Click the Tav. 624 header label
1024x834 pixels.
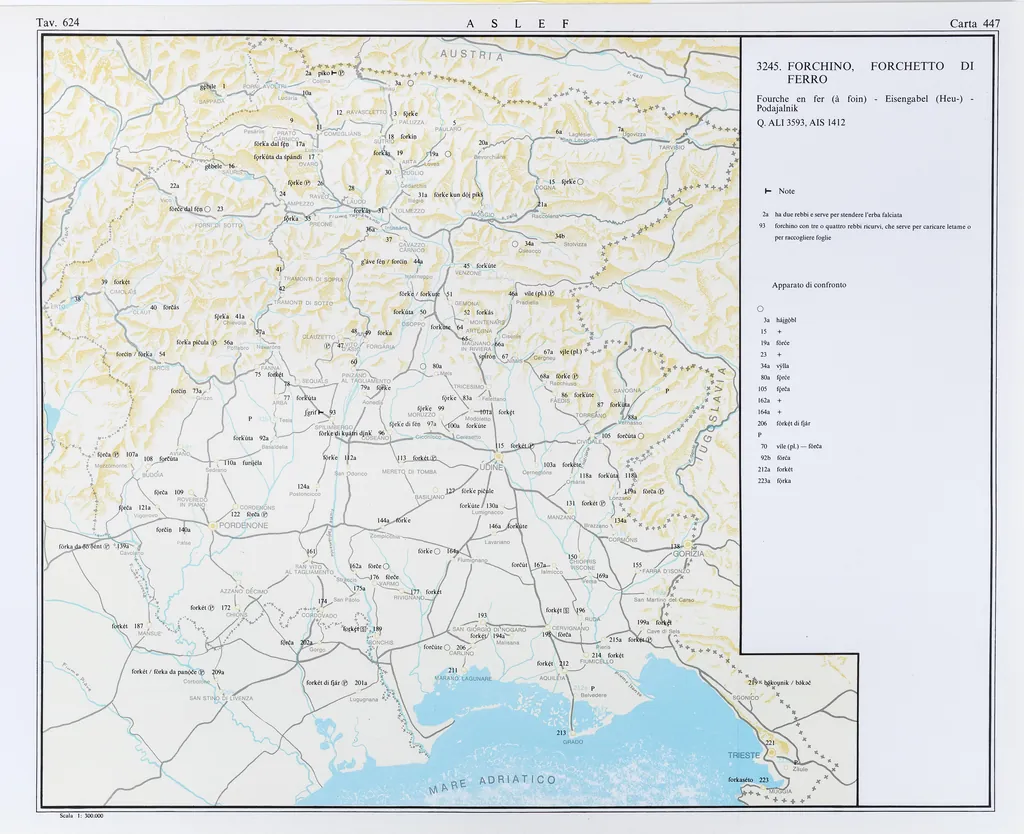coord(57,23)
